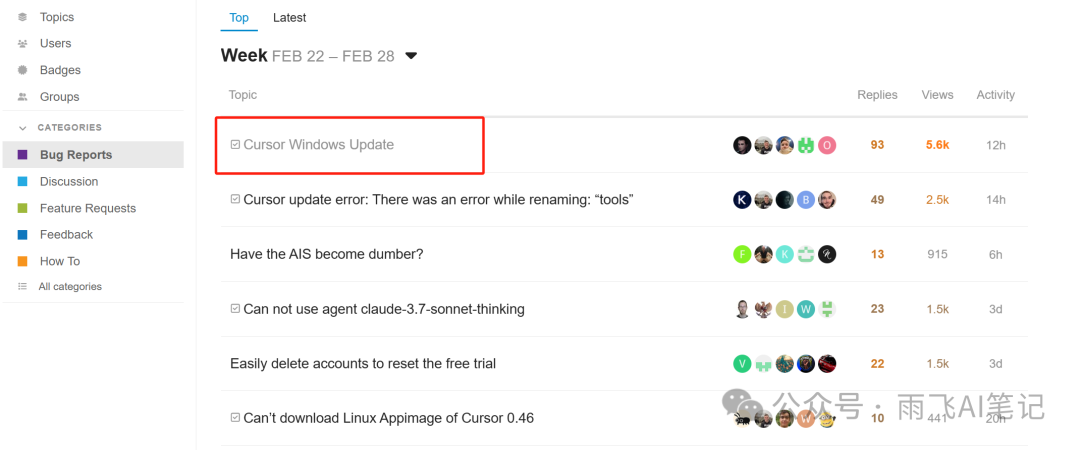Screen dimensions: 1080x450
Task: Open 'Easily delete accounts to reset' topic
Action: [x=362, y=364]
